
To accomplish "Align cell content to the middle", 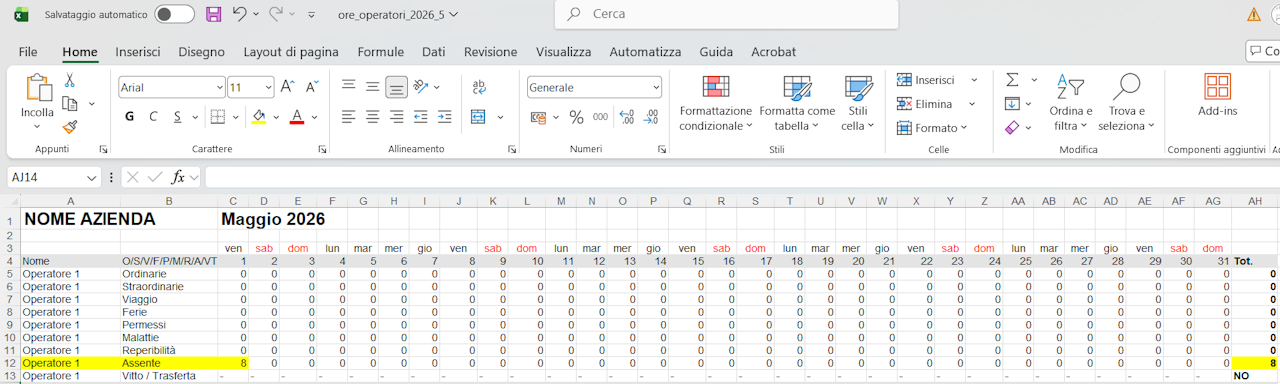I will [x=372, y=87].
